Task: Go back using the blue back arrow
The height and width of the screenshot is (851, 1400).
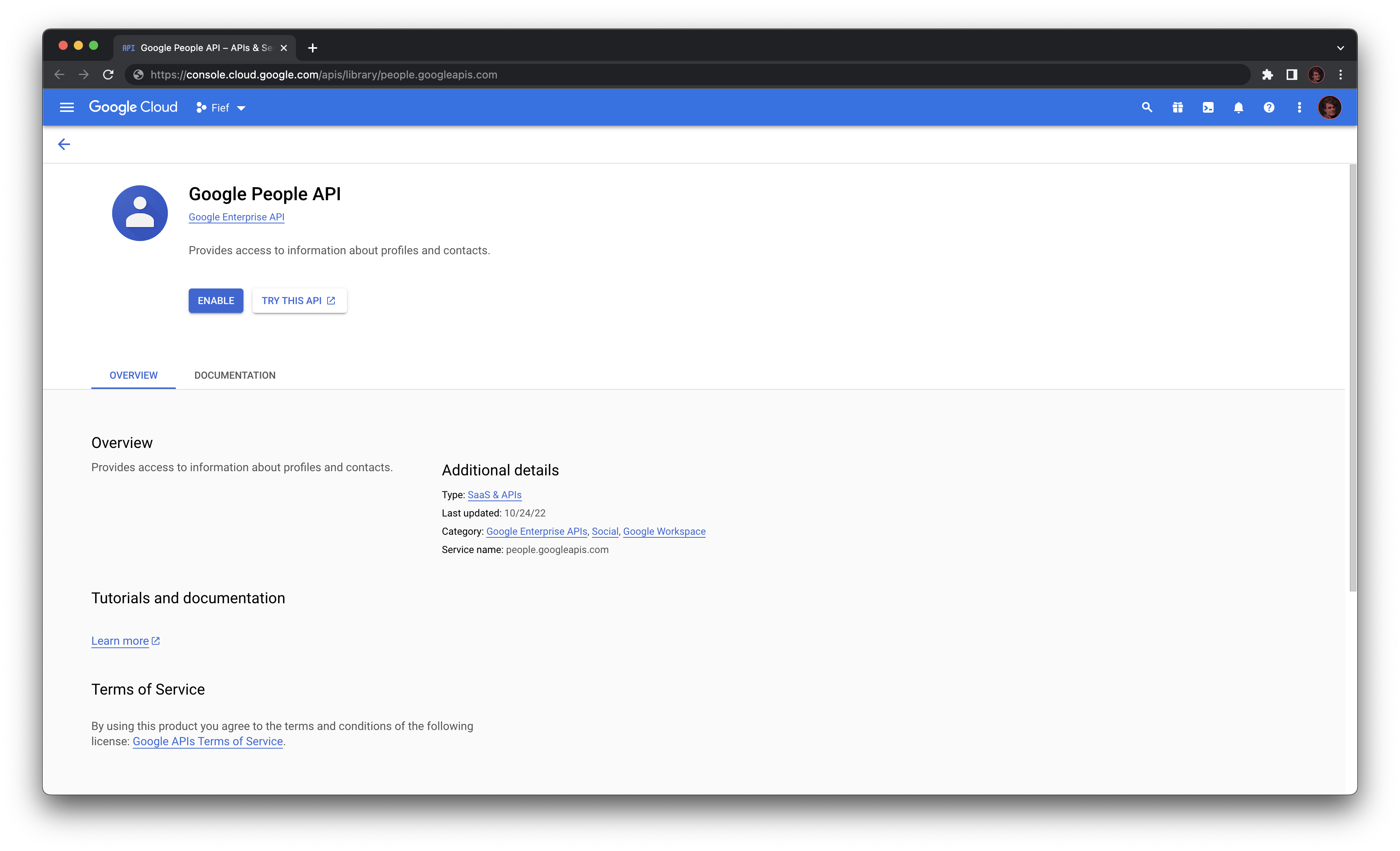Action: [64, 144]
